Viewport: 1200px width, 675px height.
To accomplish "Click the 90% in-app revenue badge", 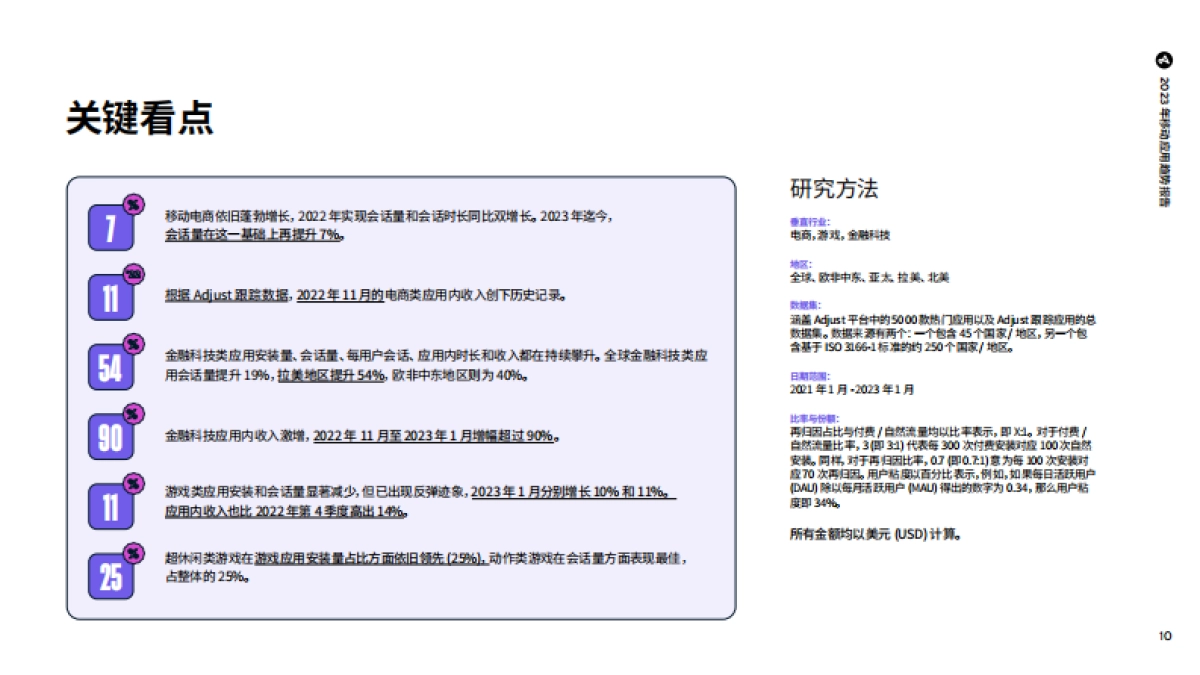I will (112, 437).
